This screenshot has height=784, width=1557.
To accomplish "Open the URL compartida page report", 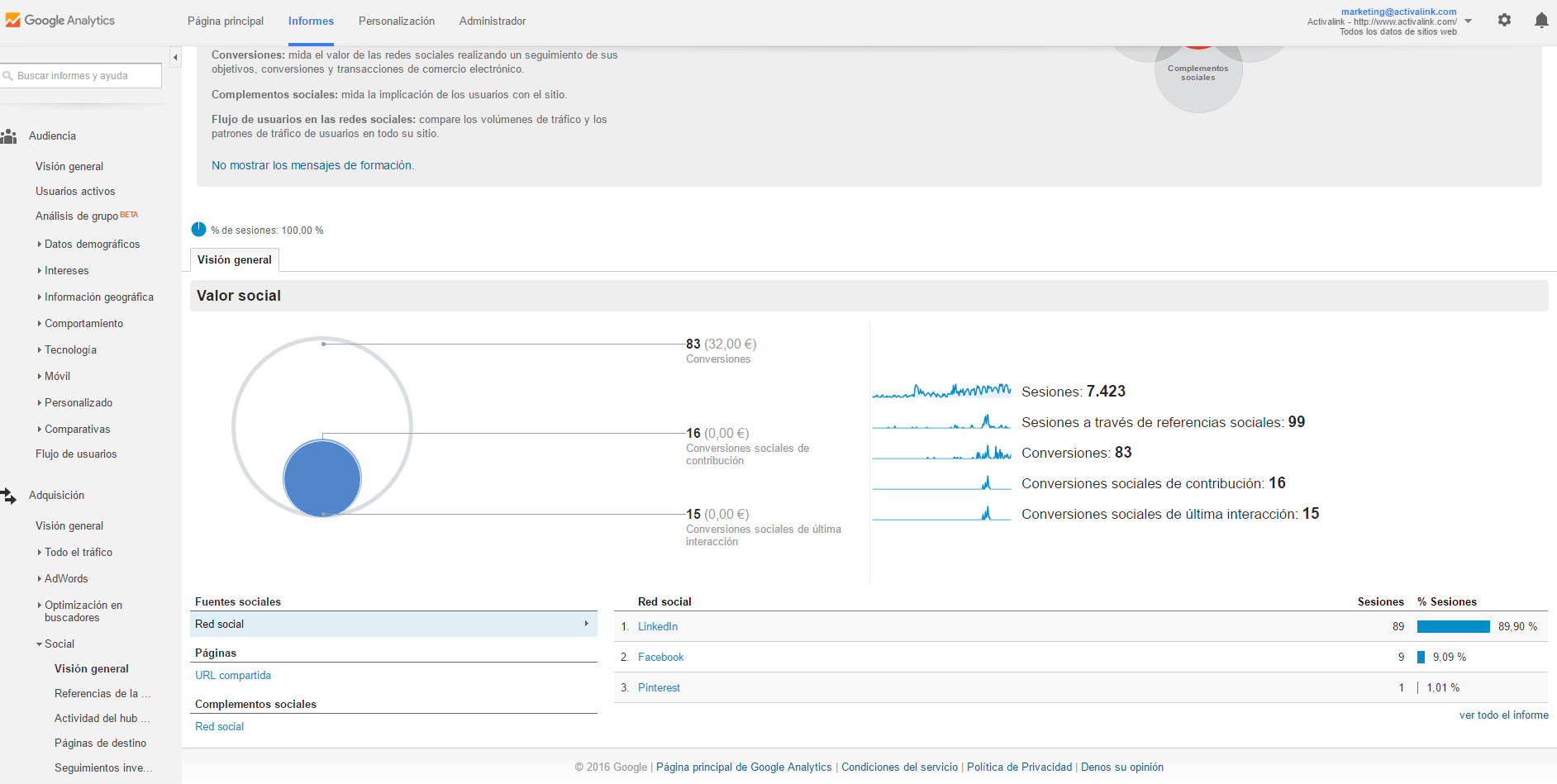I will (232, 675).
